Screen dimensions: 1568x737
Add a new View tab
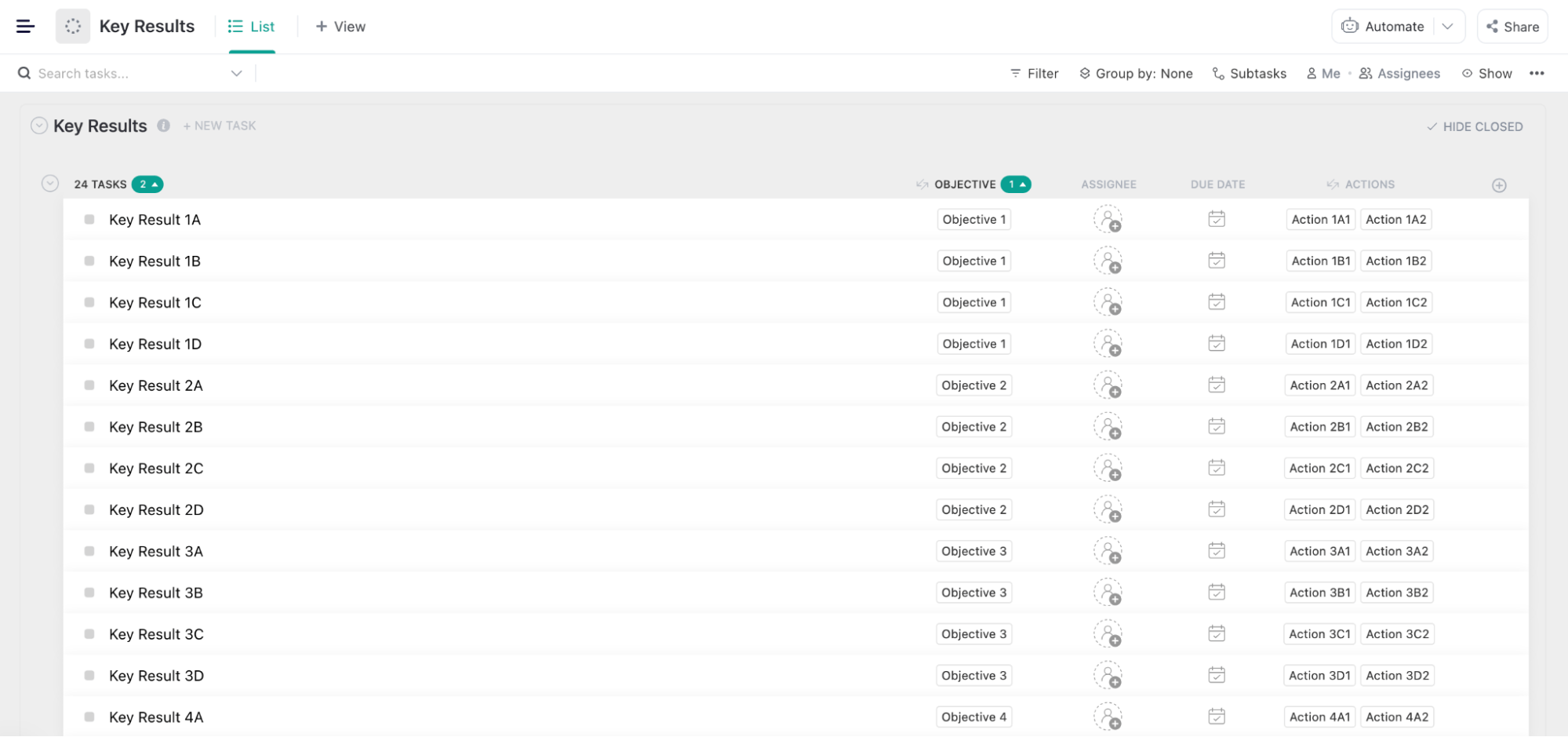pyautogui.click(x=340, y=27)
